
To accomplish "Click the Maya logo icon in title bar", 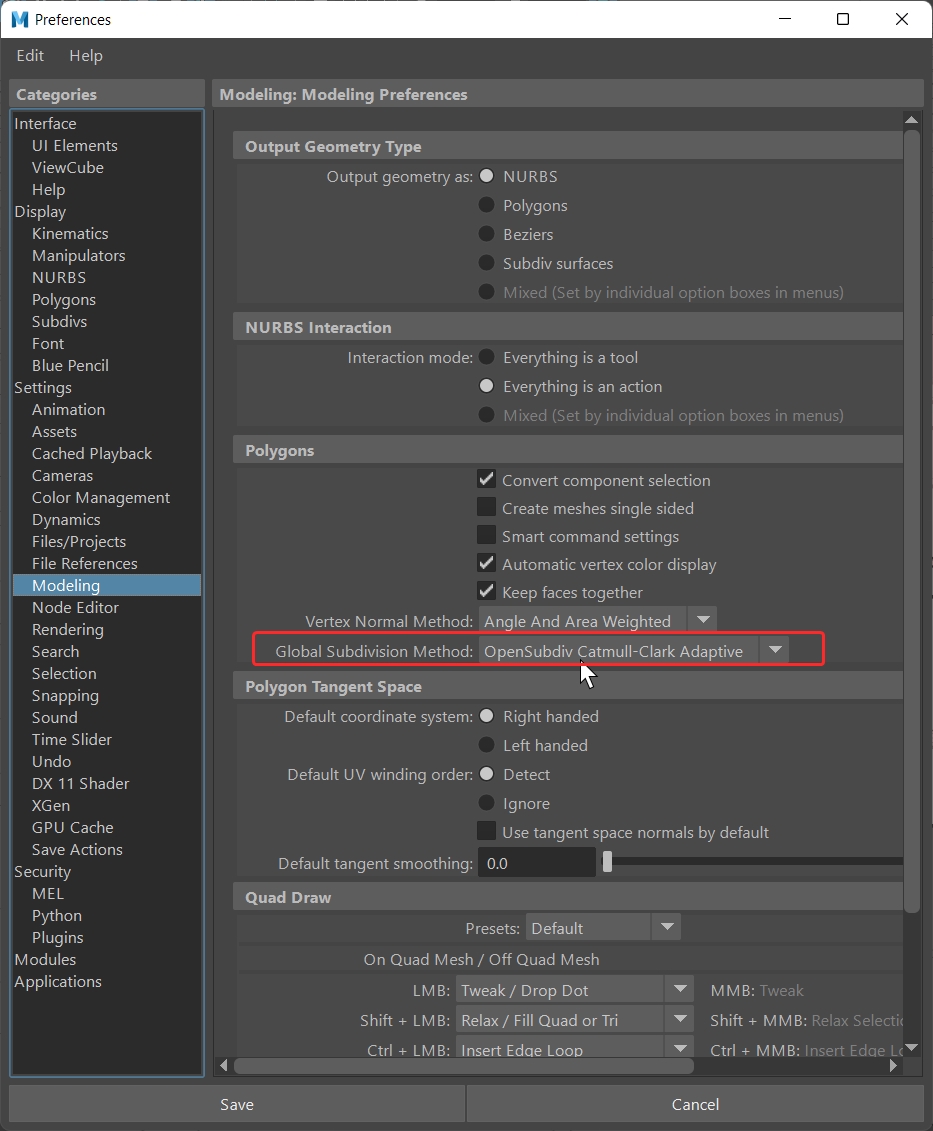I will [x=19, y=19].
